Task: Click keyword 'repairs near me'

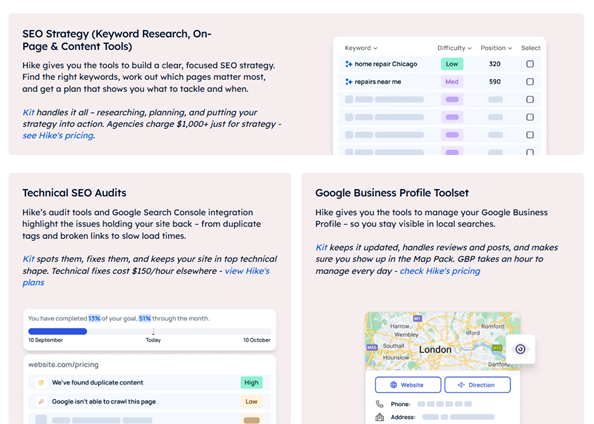Action: click(x=378, y=82)
